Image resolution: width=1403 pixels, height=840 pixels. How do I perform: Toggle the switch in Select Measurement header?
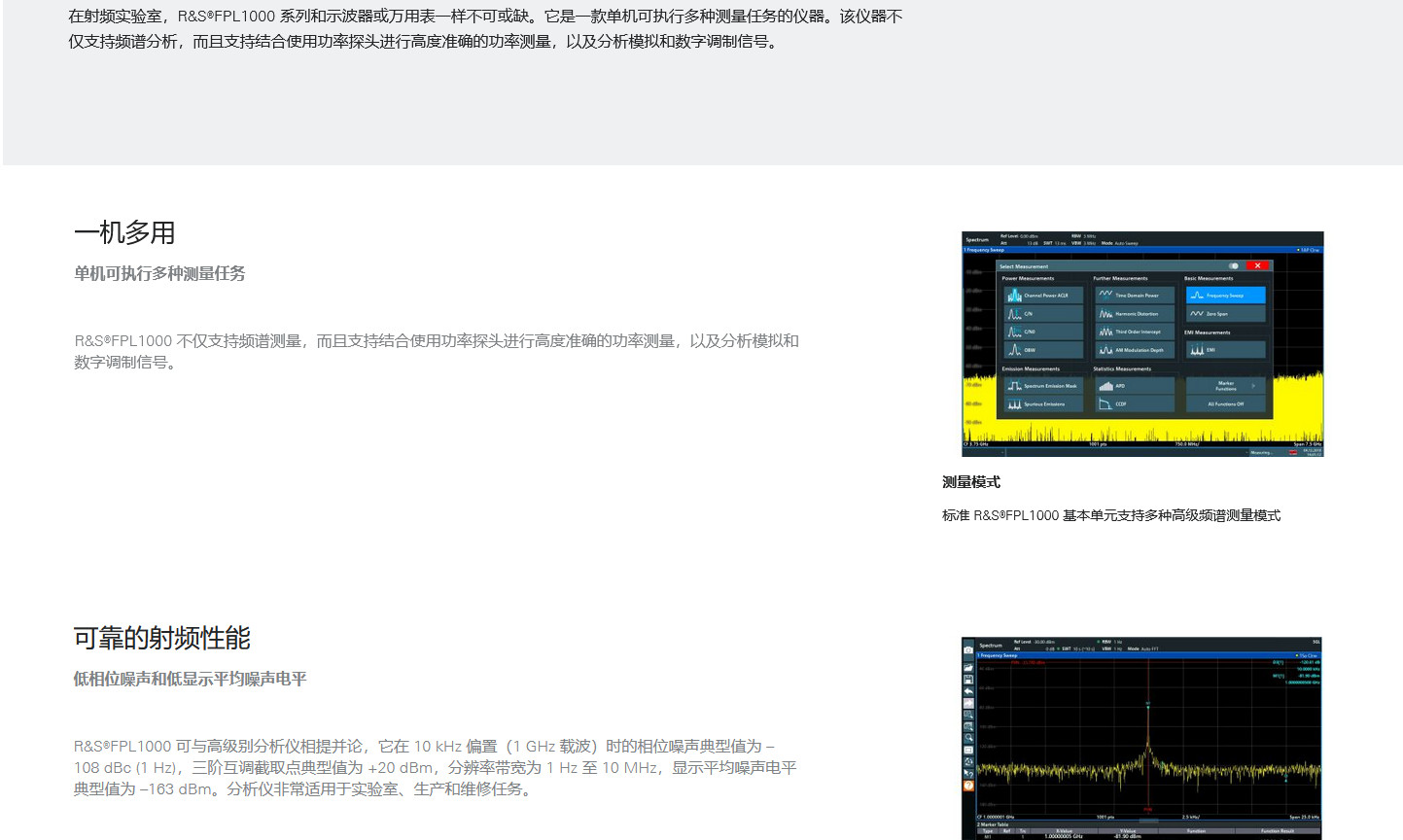[x=1233, y=265]
